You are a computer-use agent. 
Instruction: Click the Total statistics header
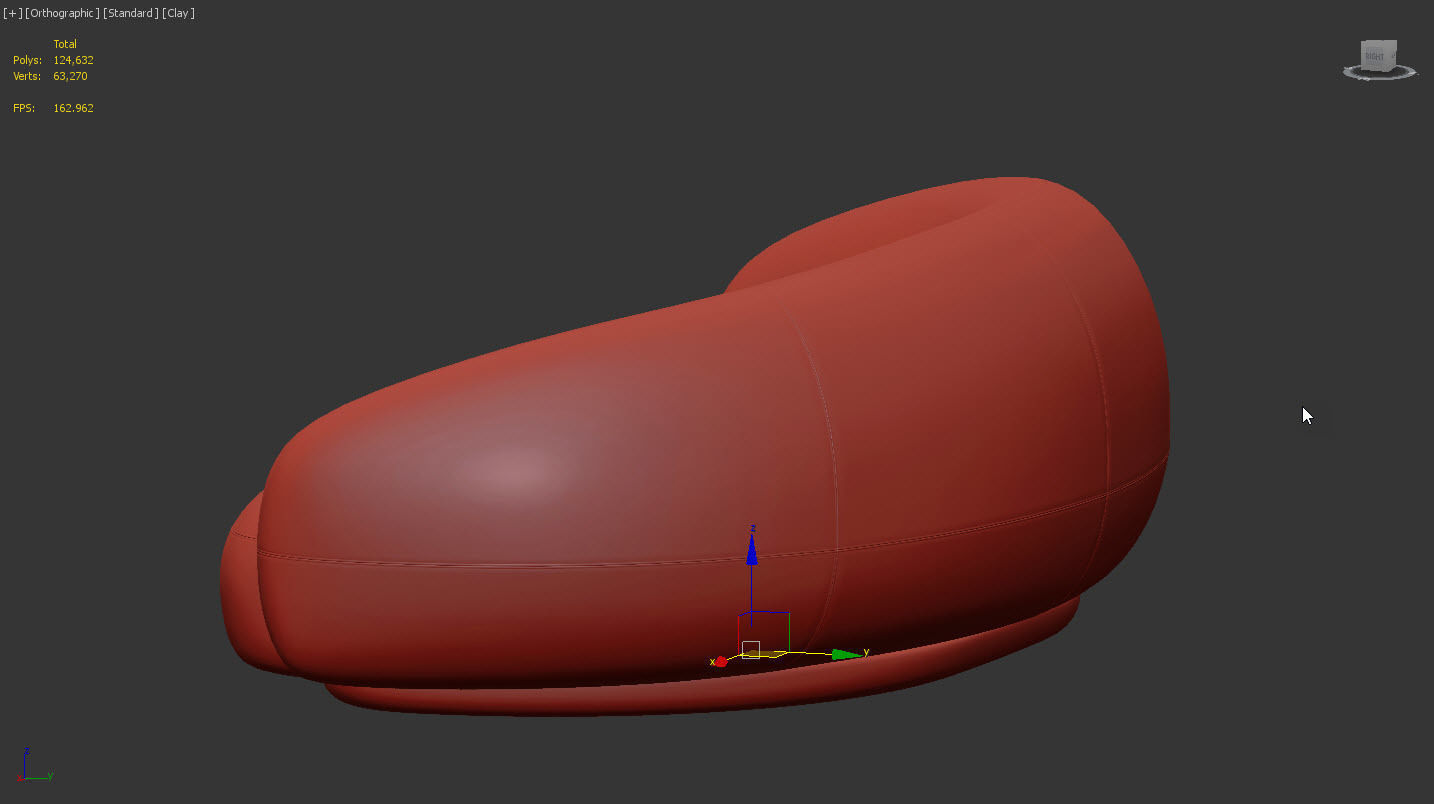click(65, 44)
